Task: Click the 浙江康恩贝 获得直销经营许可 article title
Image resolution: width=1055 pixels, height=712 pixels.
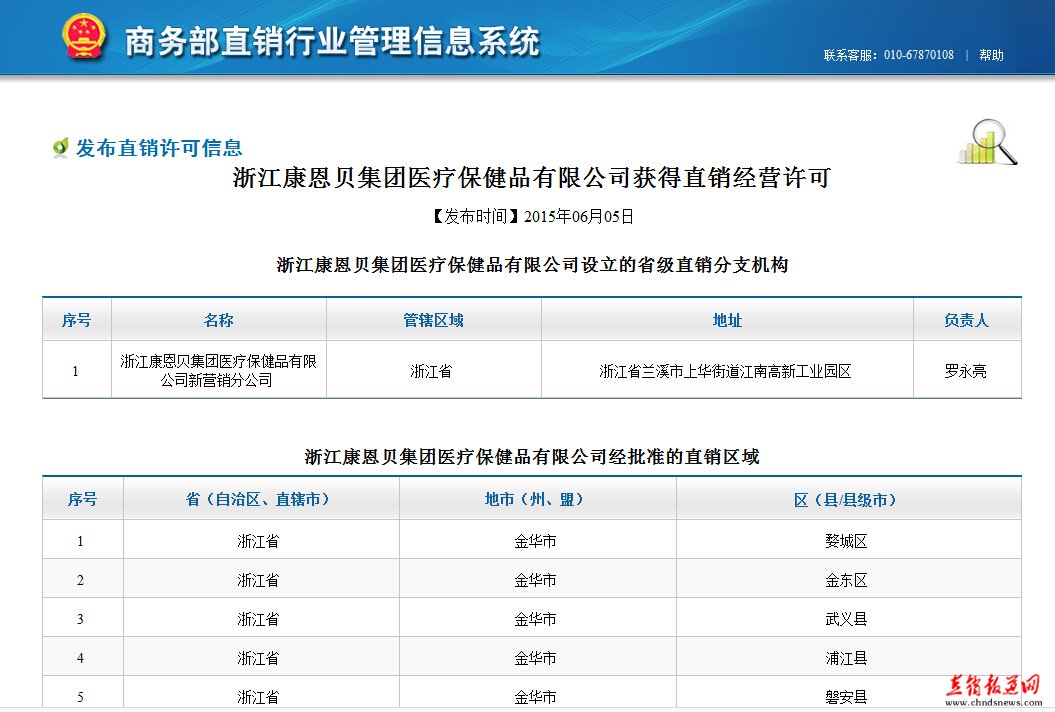Action: click(x=532, y=178)
